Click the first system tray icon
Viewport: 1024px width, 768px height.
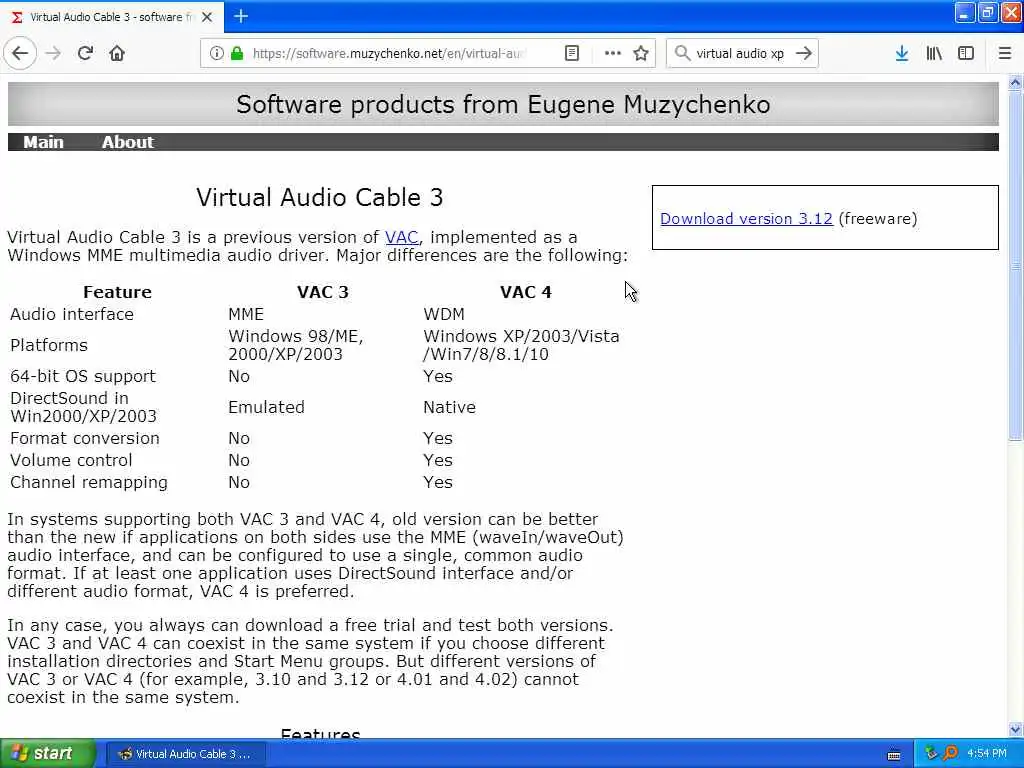[931, 753]
